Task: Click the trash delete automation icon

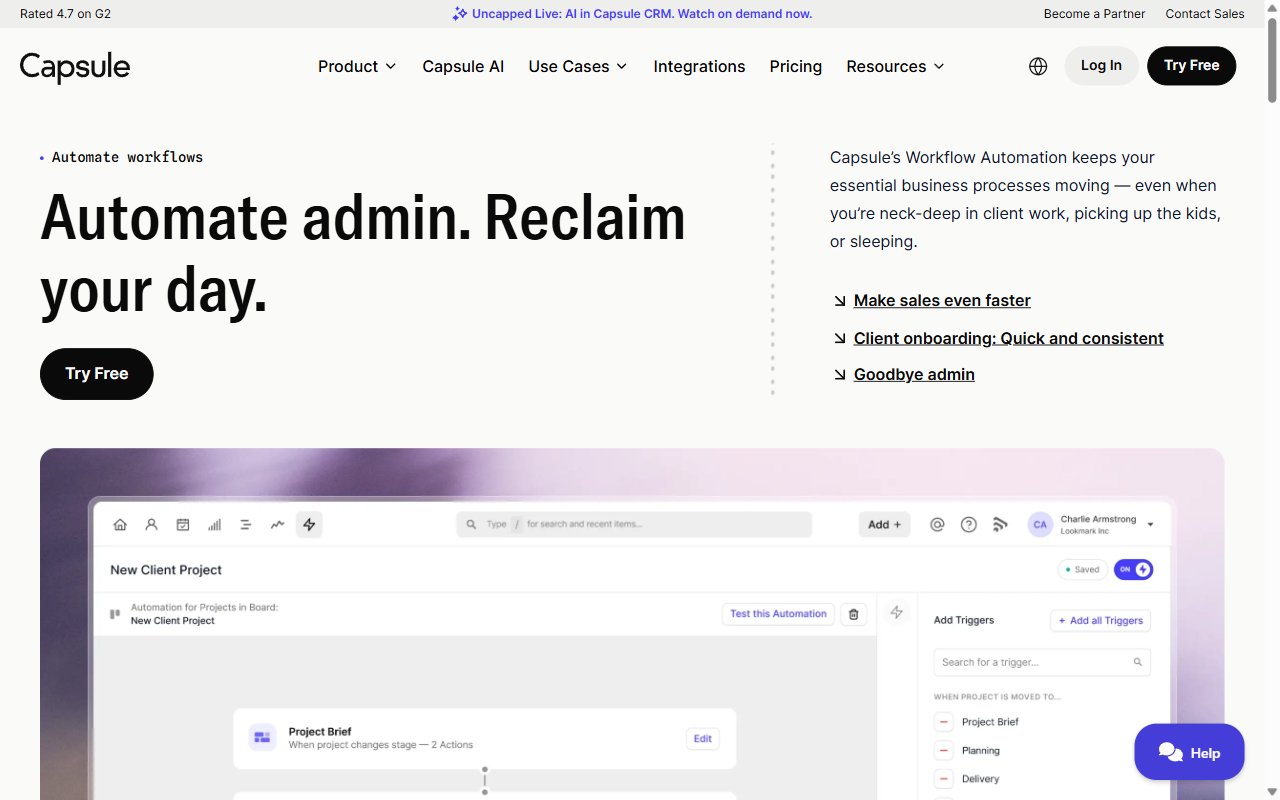Action: tap(853, 614)
